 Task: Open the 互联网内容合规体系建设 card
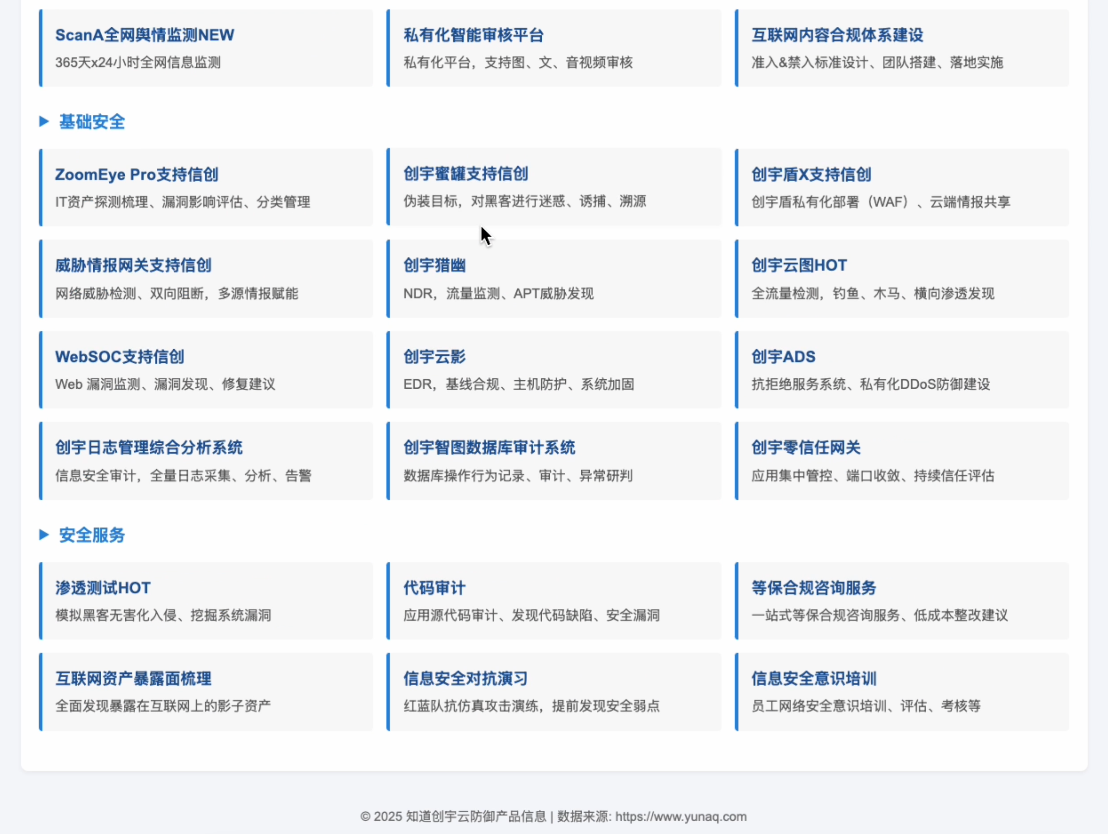(x=902, y=47)
